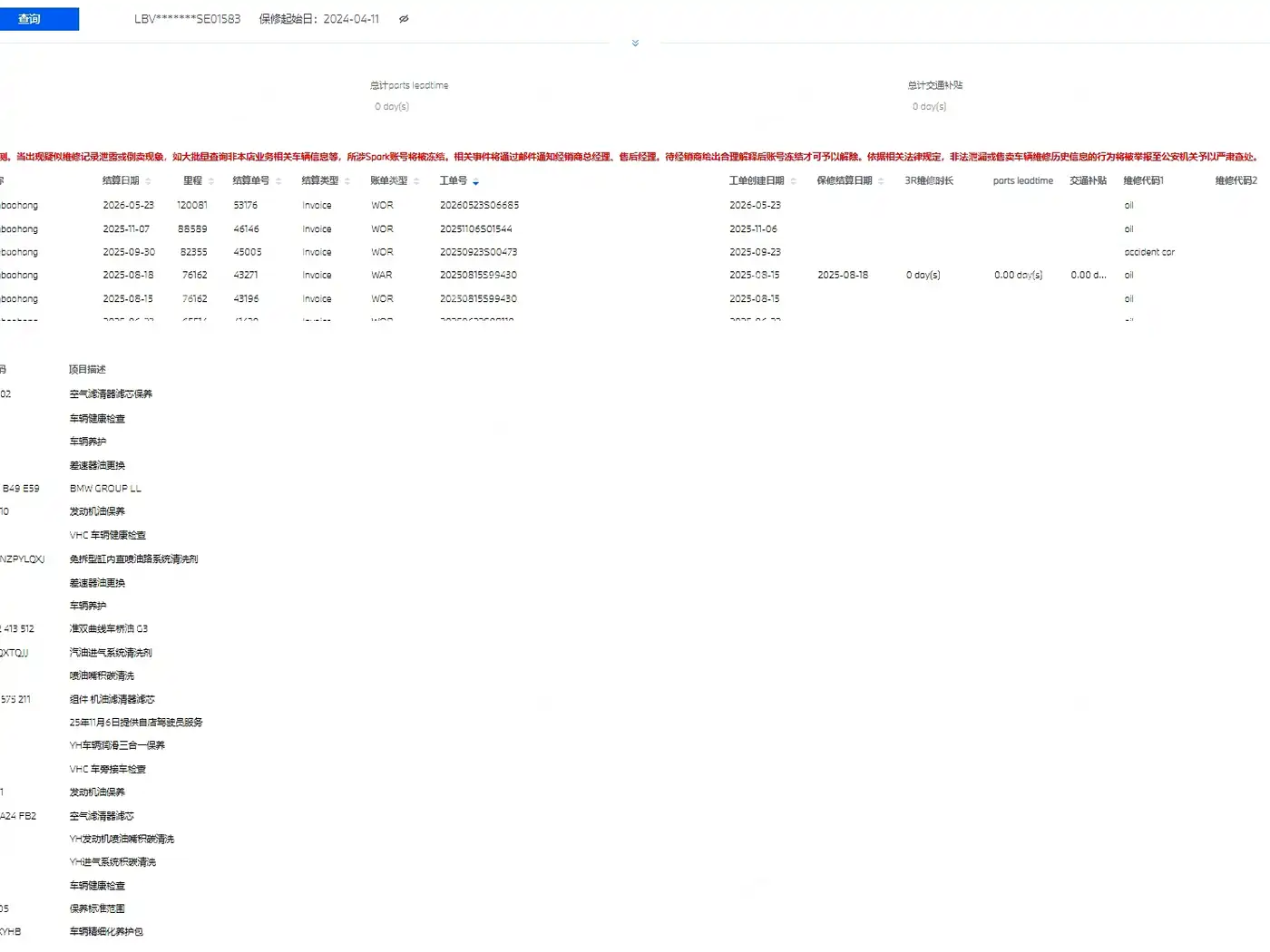Sort by 结算类型 column sort icon
This screenshot has height=952, width=1270.
pos(347,181)
